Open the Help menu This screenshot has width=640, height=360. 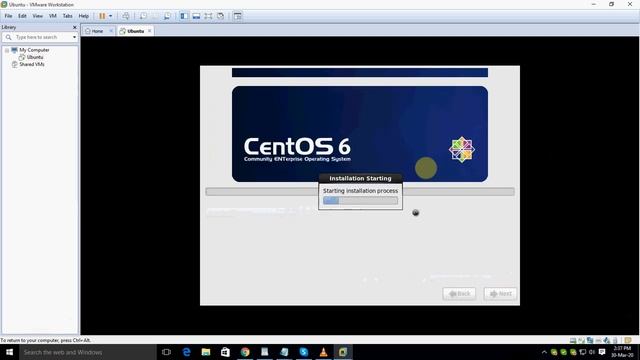84,16
